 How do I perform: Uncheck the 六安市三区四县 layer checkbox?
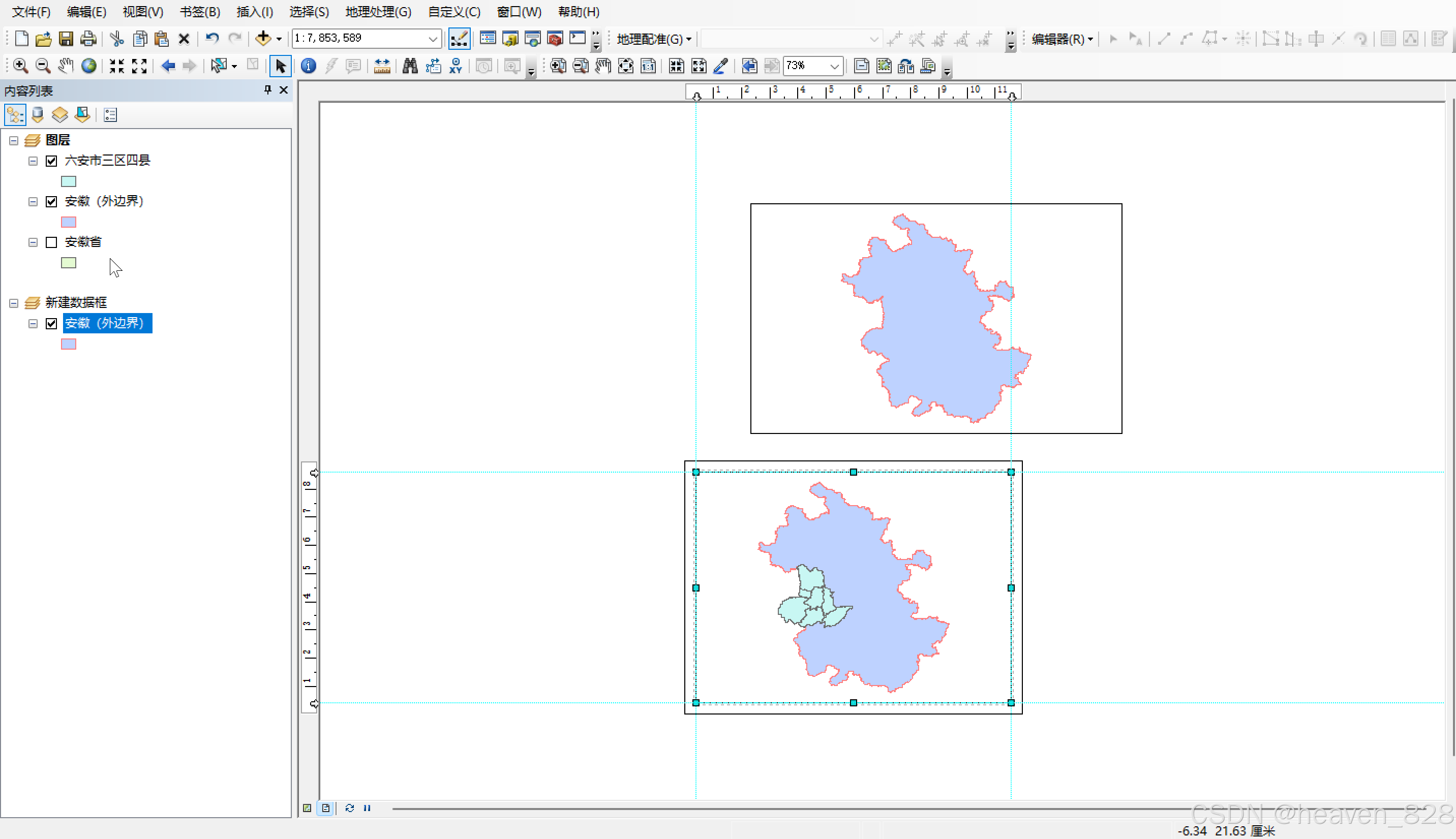51,161
